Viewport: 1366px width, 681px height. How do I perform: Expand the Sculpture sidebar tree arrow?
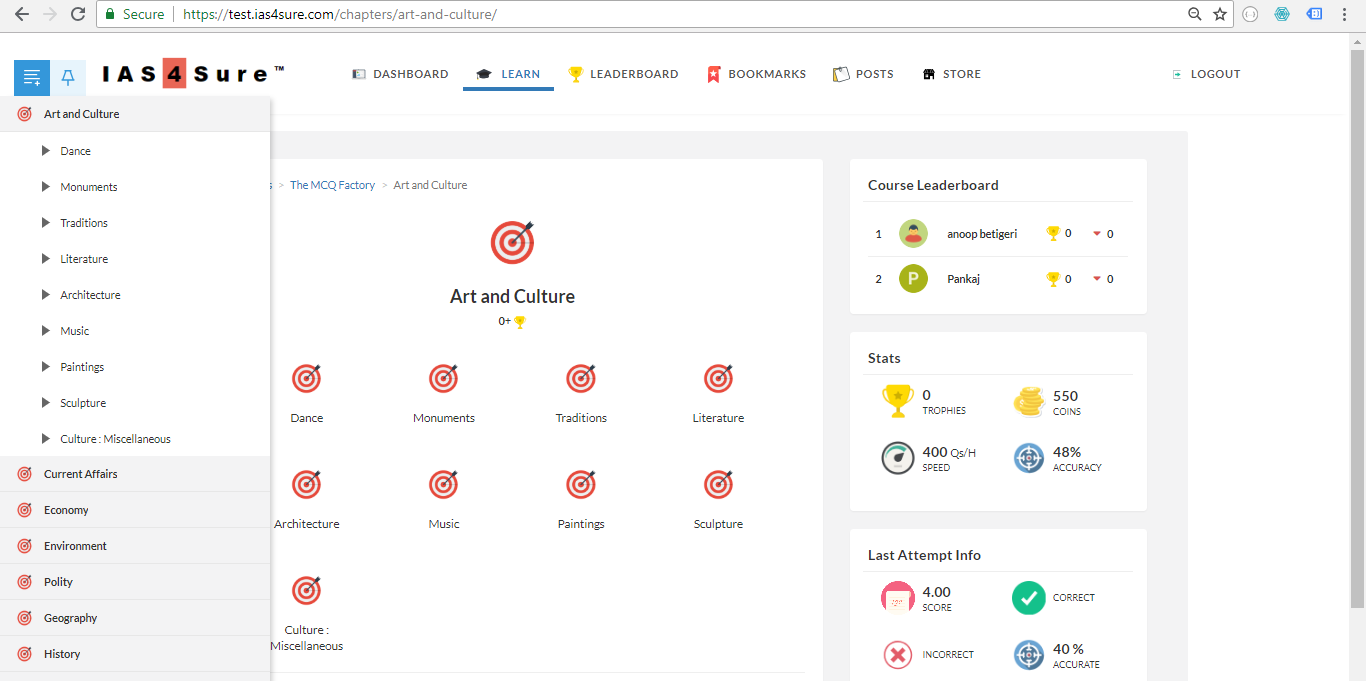(x=46, y=403)
